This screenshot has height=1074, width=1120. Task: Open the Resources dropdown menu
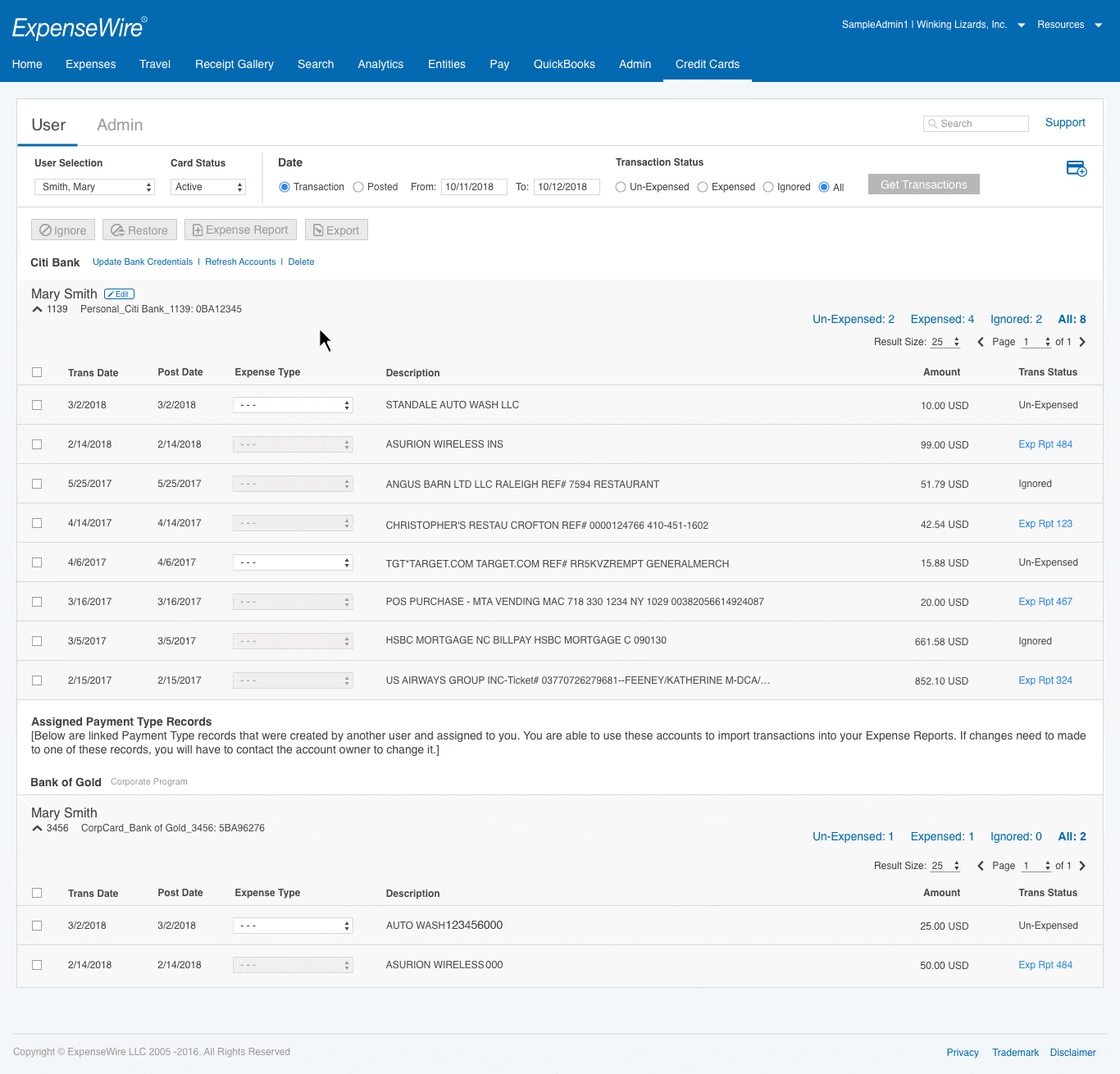[1099, 25]
